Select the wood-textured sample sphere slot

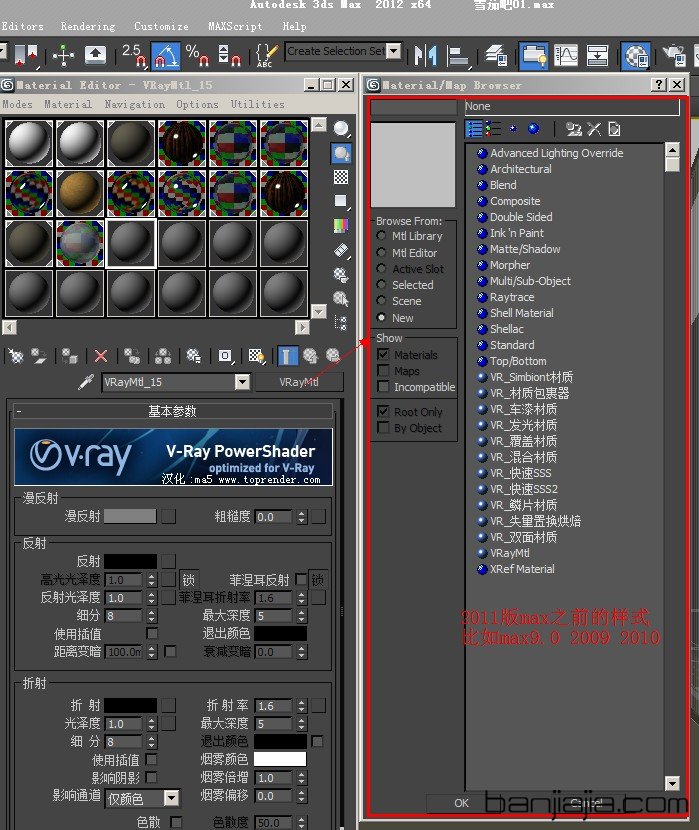80,193
